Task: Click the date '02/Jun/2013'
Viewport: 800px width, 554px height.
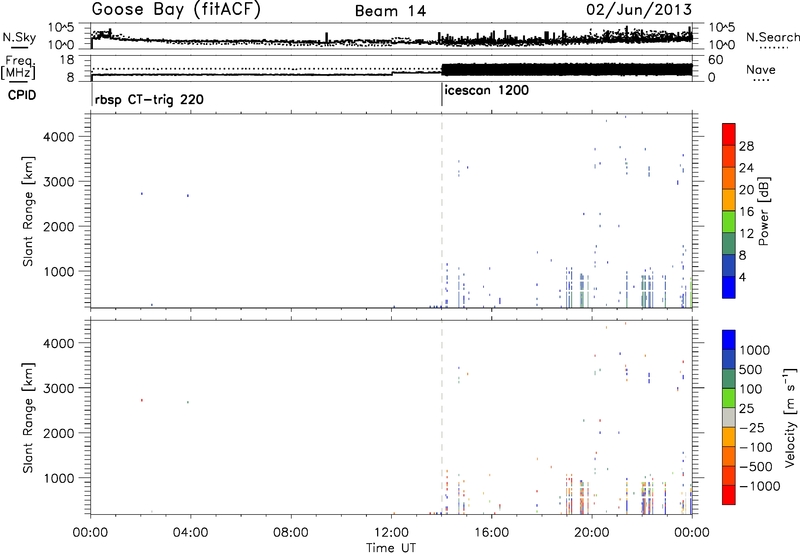Action: coord(639,10)
